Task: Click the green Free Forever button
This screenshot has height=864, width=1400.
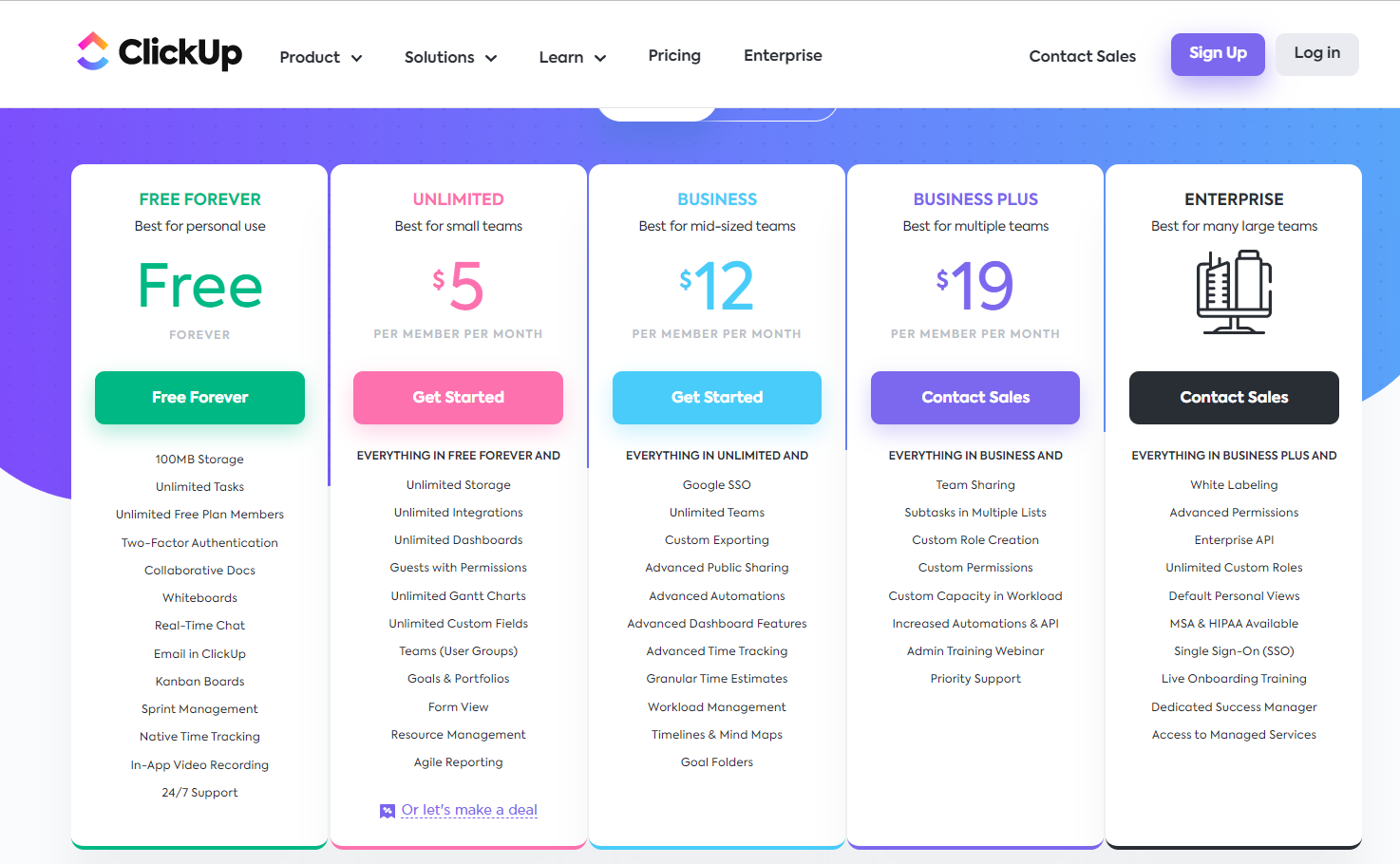Action: click(x=199, y=398)
